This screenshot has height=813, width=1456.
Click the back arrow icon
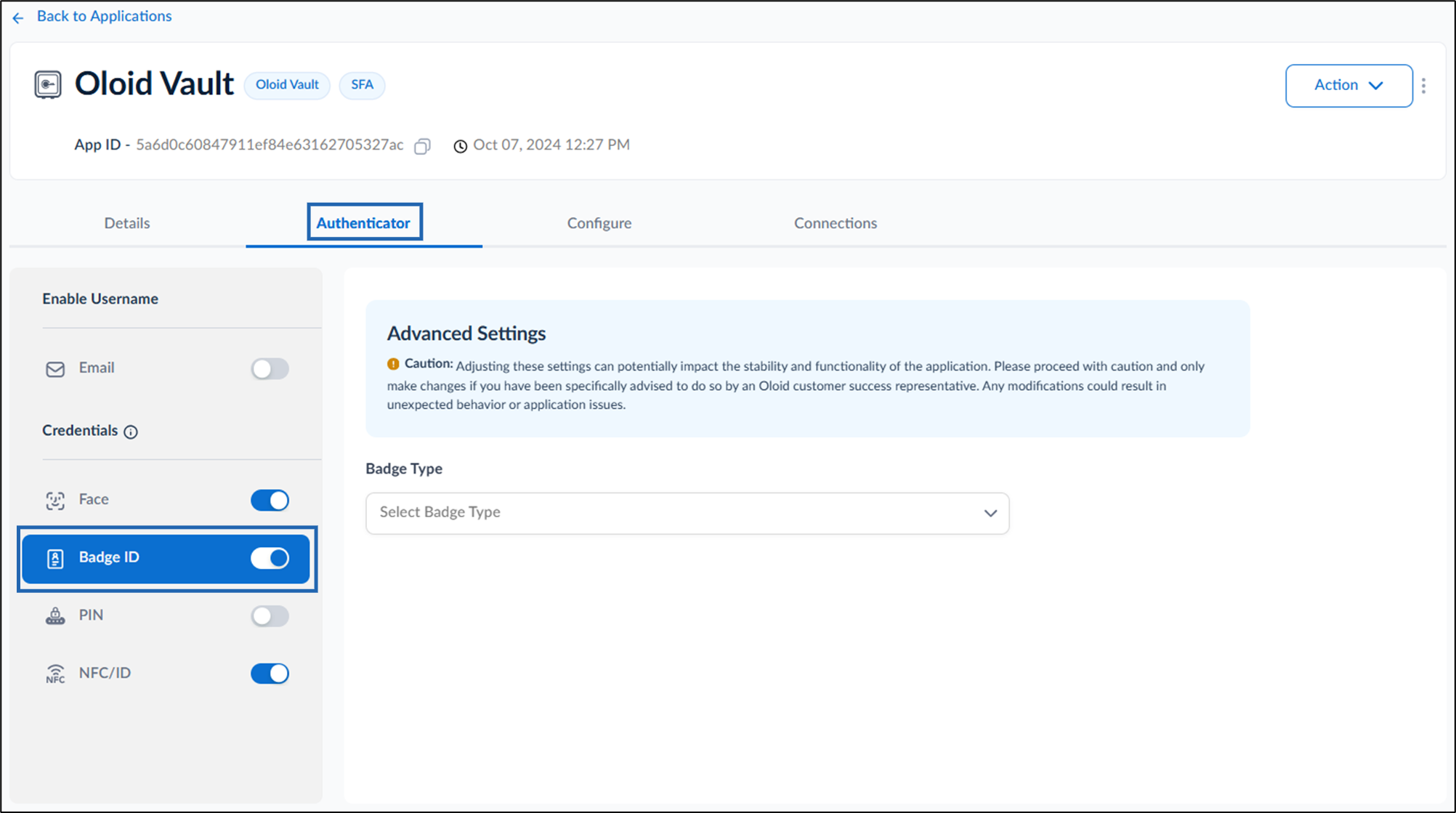(x=18, y=17)
